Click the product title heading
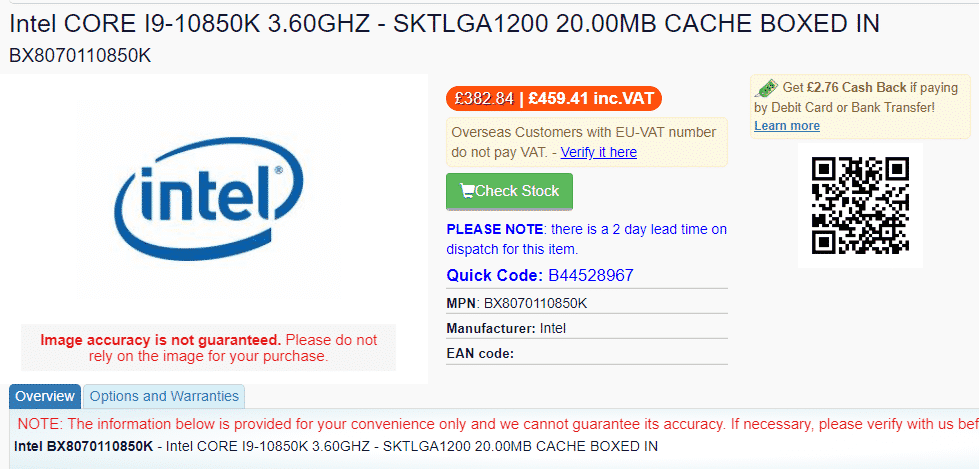This screenshot has height=469, width=979. click(x=445, y=24)
